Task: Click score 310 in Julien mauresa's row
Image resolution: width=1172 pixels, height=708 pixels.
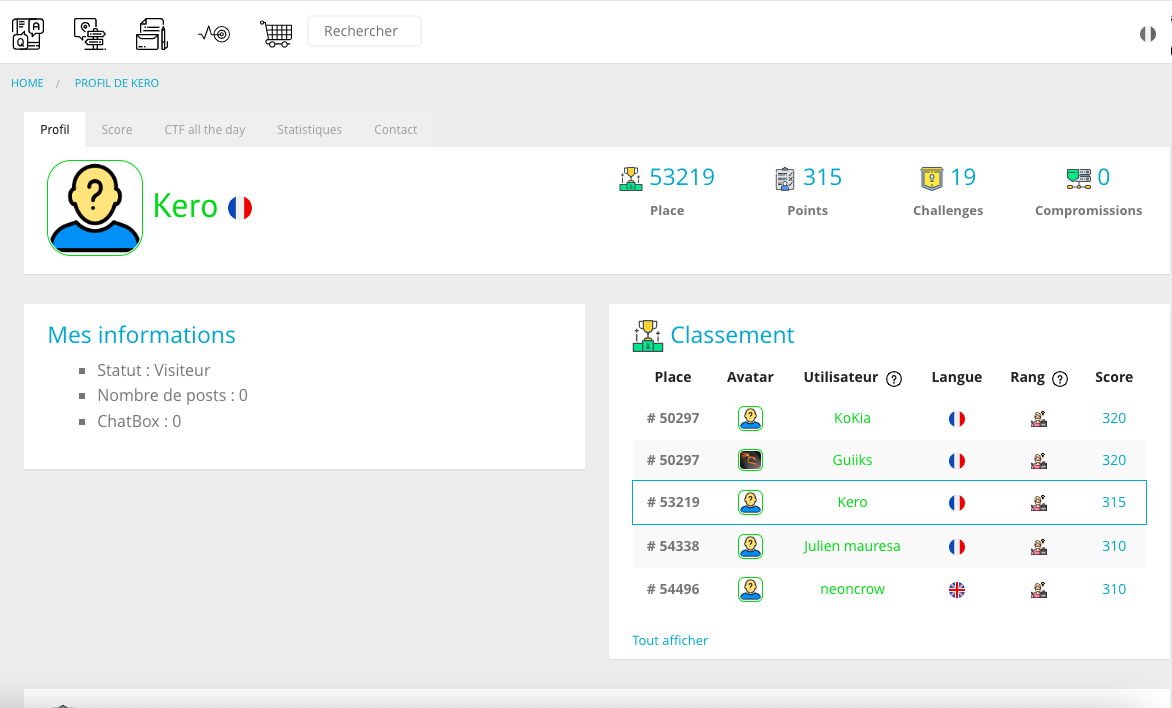Action: [1114, 546]
